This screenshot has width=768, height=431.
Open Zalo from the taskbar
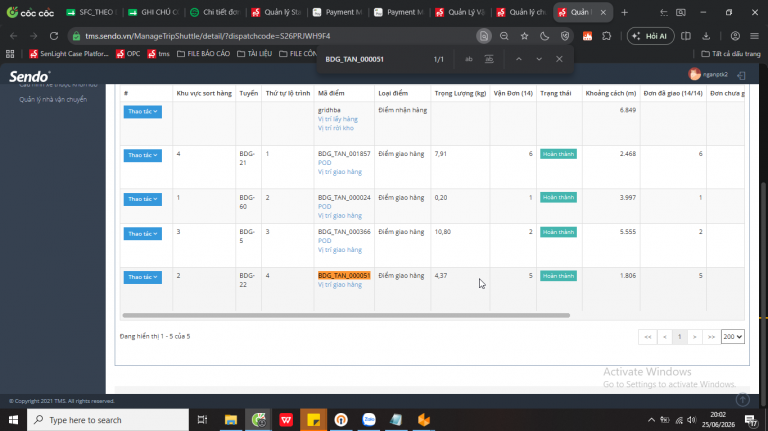(369, 420)
